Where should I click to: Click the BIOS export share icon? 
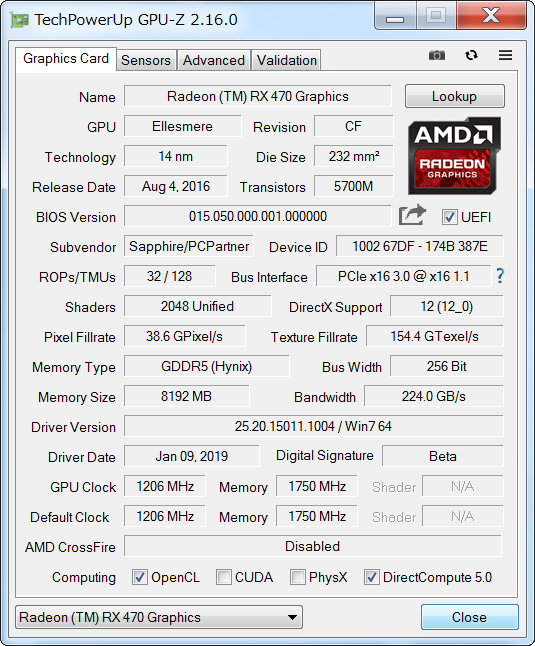pyautogui.click(x=412, y=215)
